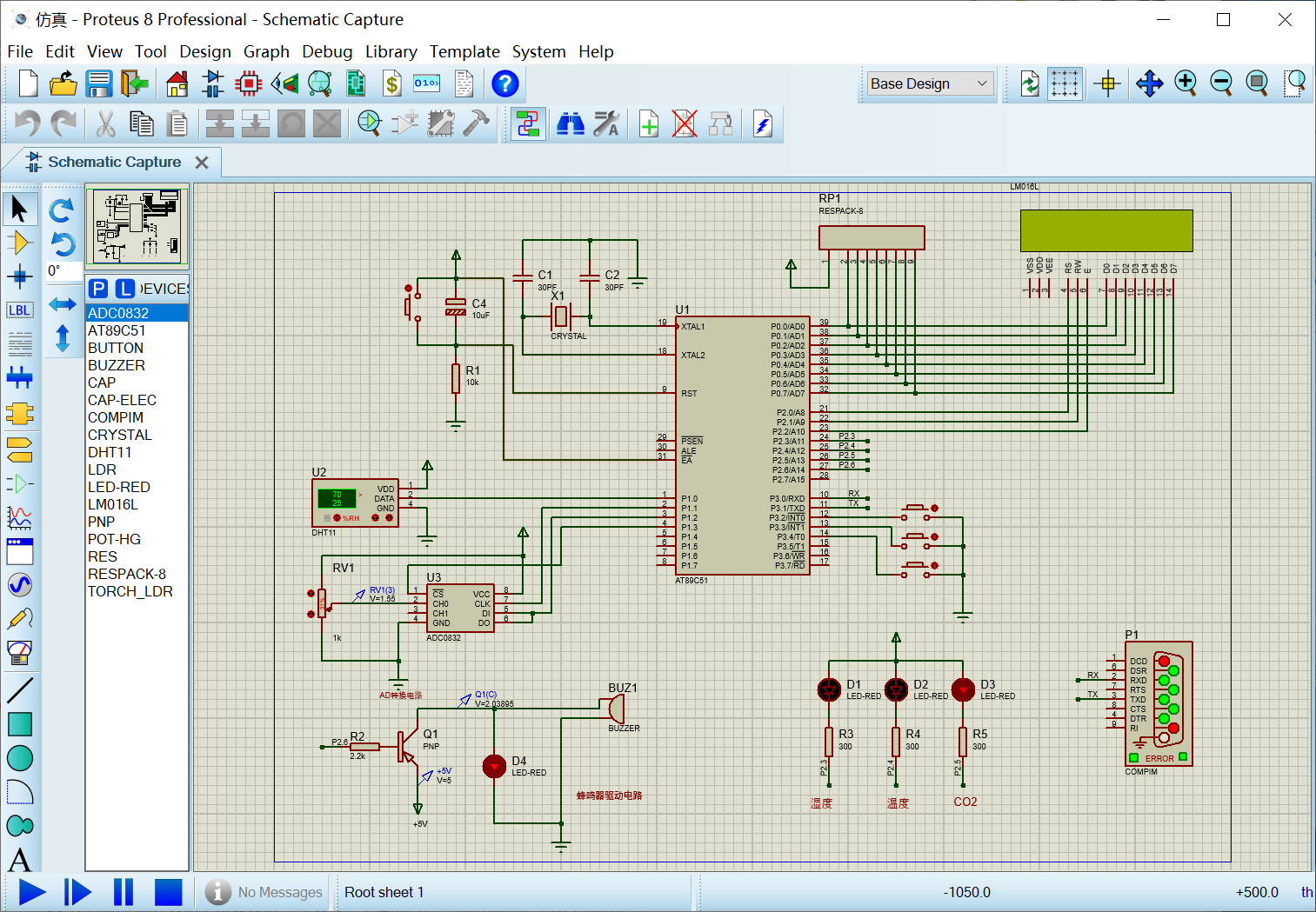Click the P pick devices button
This screenshot has height=912, width=1316.
99,289
